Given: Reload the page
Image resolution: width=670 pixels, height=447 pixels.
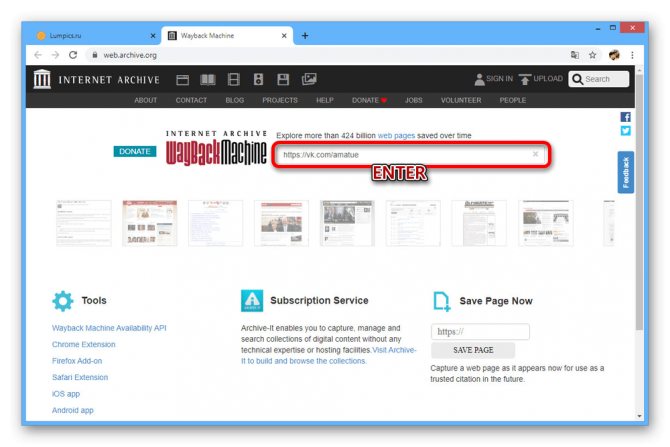Looking at the screenshot, I should (x=73, y=55).
